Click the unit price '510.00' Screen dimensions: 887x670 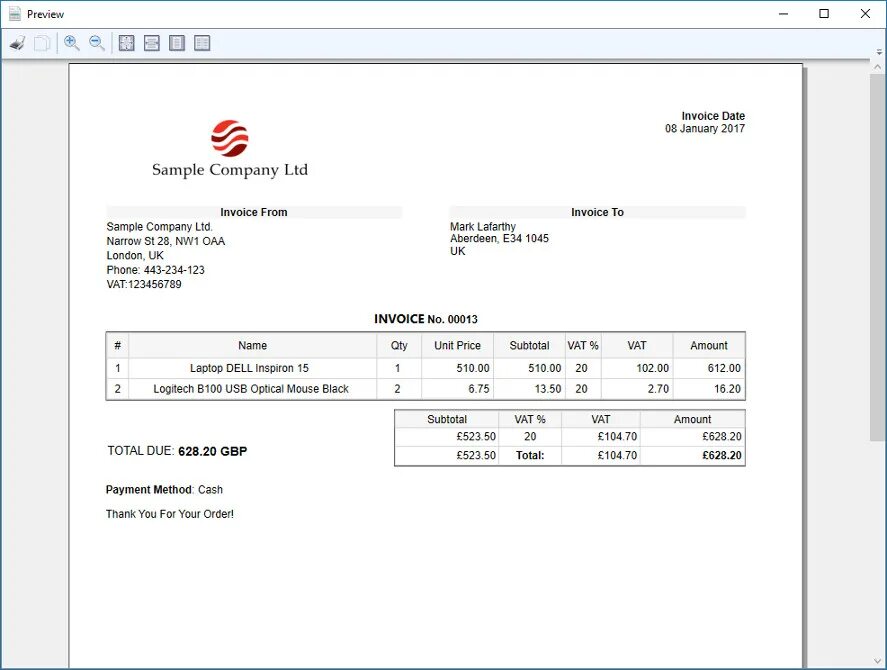[x=473, y=368]
